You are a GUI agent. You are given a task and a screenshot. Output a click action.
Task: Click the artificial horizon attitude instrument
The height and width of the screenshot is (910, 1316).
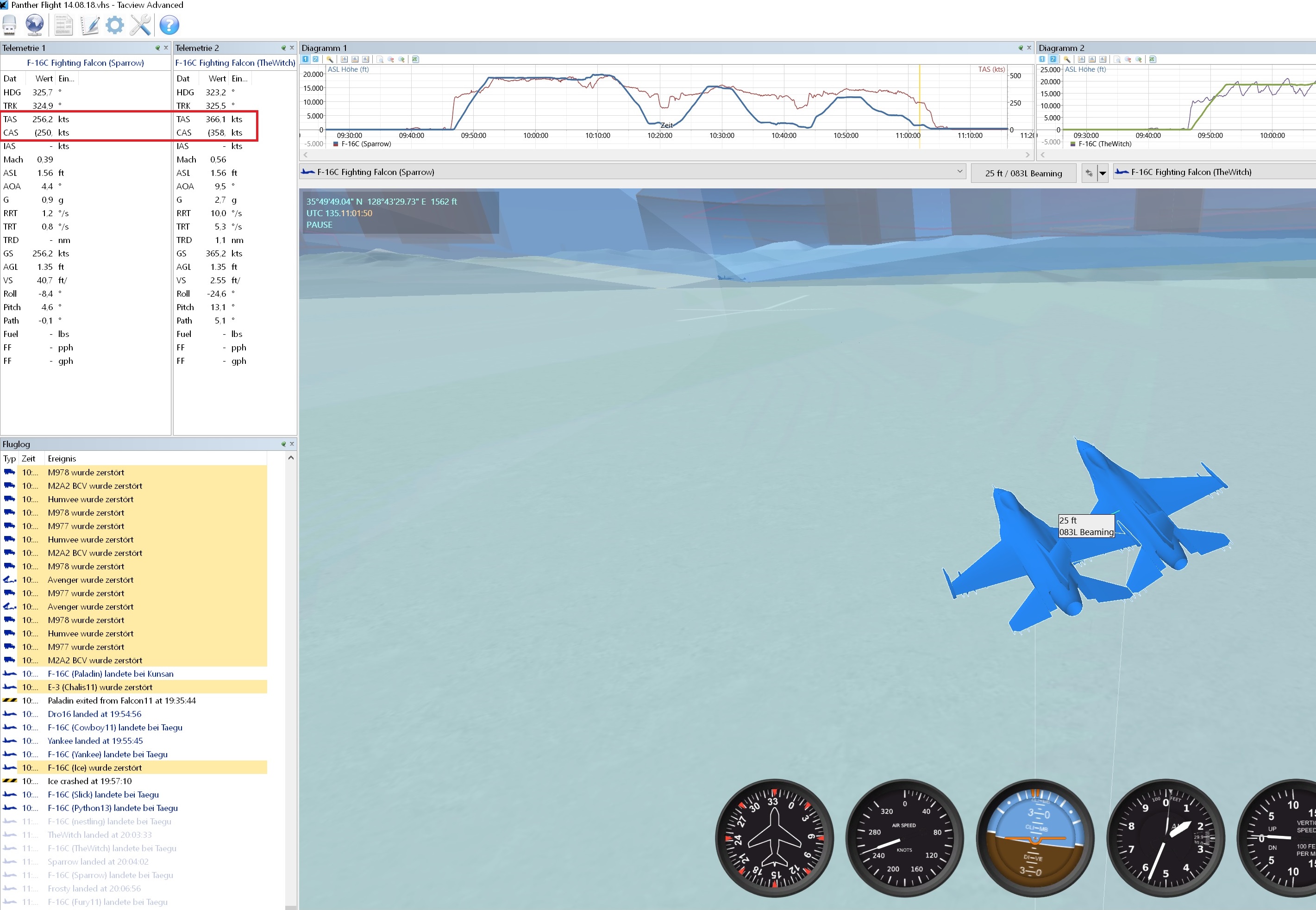click(1035, 838)
